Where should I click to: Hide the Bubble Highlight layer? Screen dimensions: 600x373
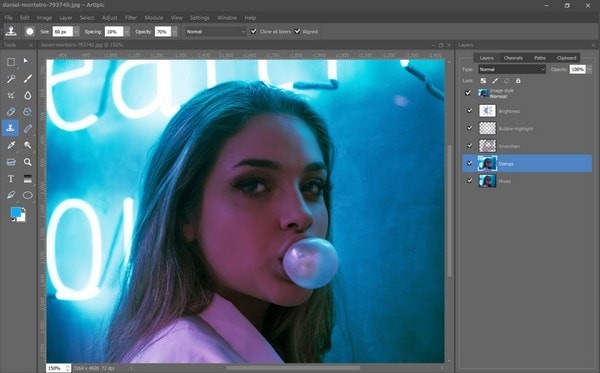click(470, 128)
